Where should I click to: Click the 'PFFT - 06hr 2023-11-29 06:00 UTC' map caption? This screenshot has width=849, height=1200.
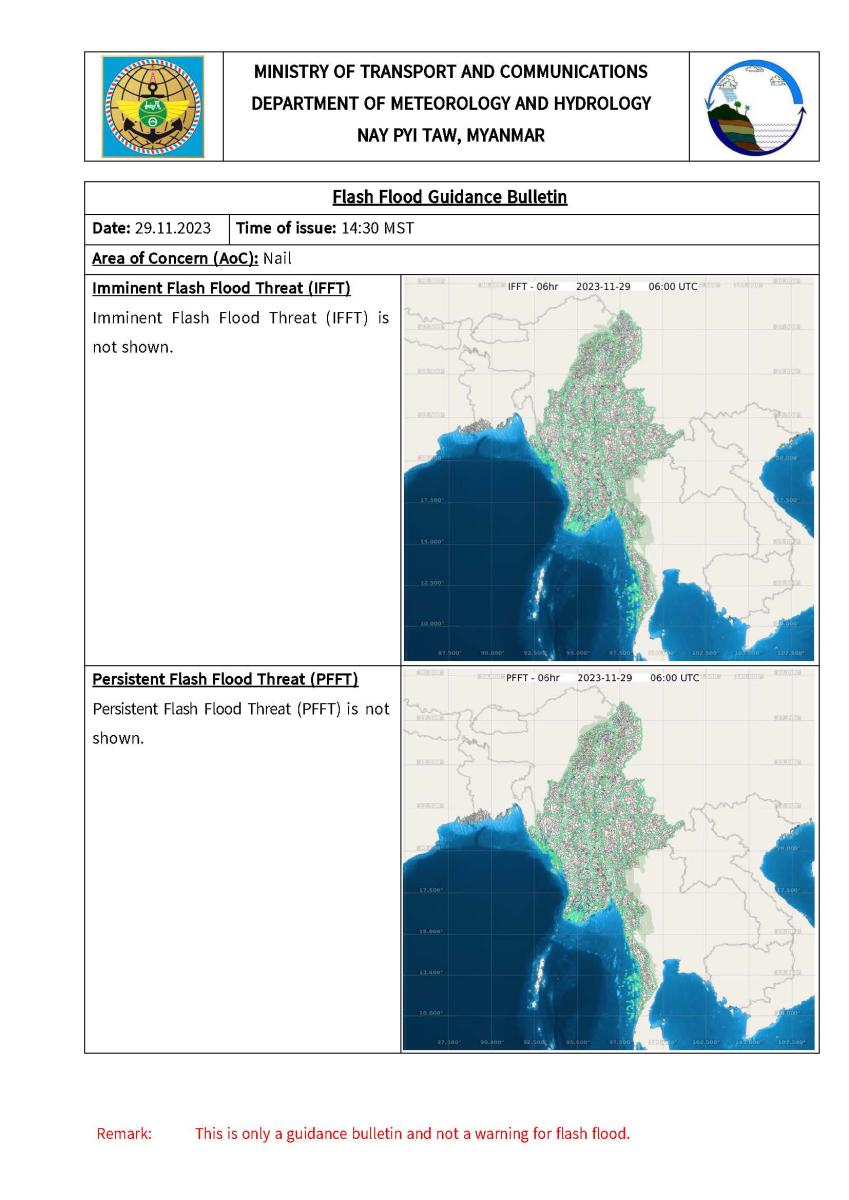[x=602, y=677]
